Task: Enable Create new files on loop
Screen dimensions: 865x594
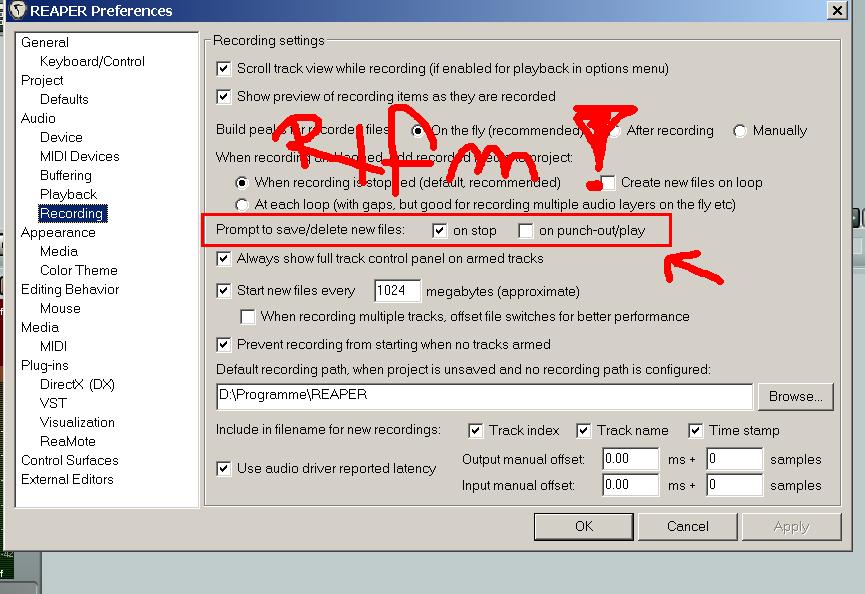Action: pos(608,183)
